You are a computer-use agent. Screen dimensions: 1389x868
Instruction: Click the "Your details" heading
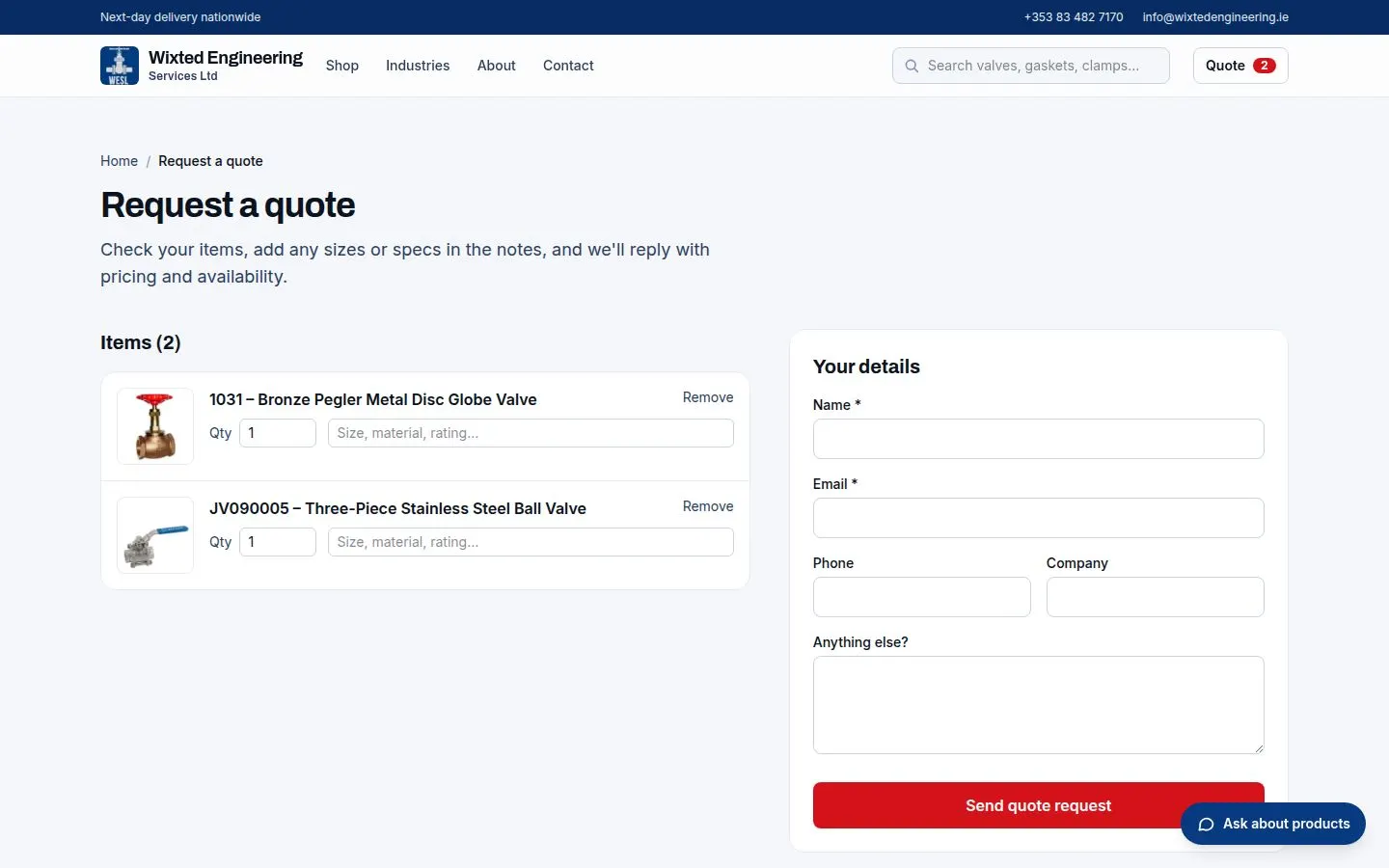click(866, 366)
